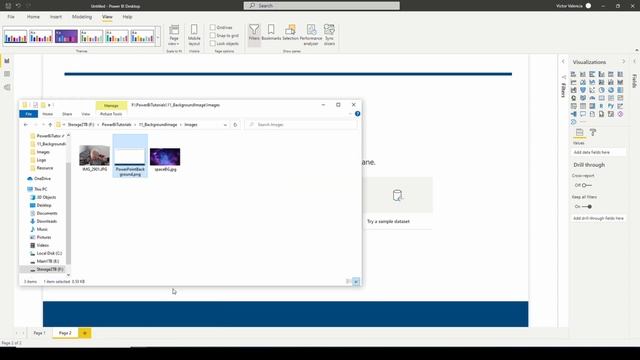The width and height of the screenshot is (640, 360).
Task: Click the Add data fields here well
Action: (x=598, y=152)
